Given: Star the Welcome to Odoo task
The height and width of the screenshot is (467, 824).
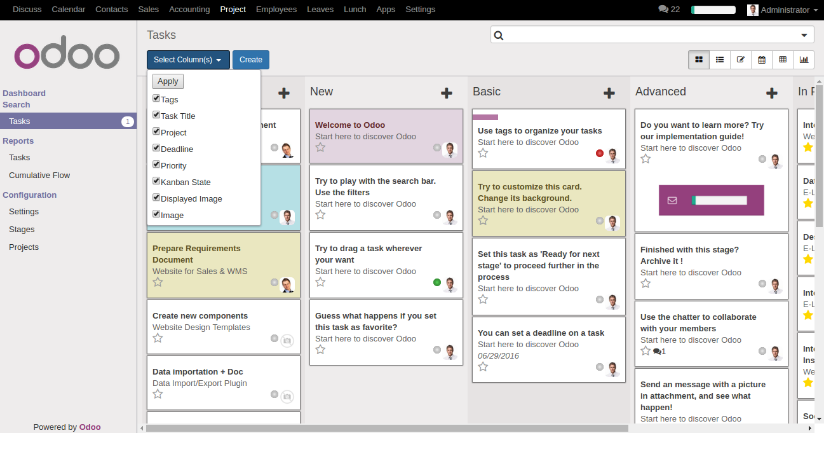Looking at the screenshot, I should click(320, 148).
